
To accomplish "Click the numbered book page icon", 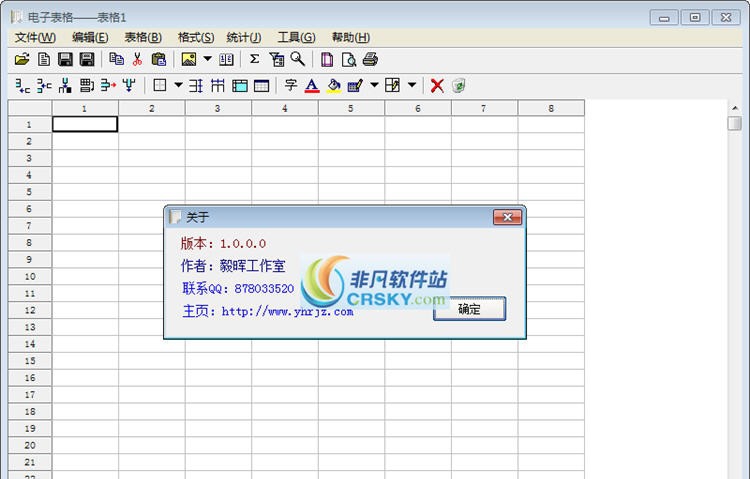I will click(226, 59).
